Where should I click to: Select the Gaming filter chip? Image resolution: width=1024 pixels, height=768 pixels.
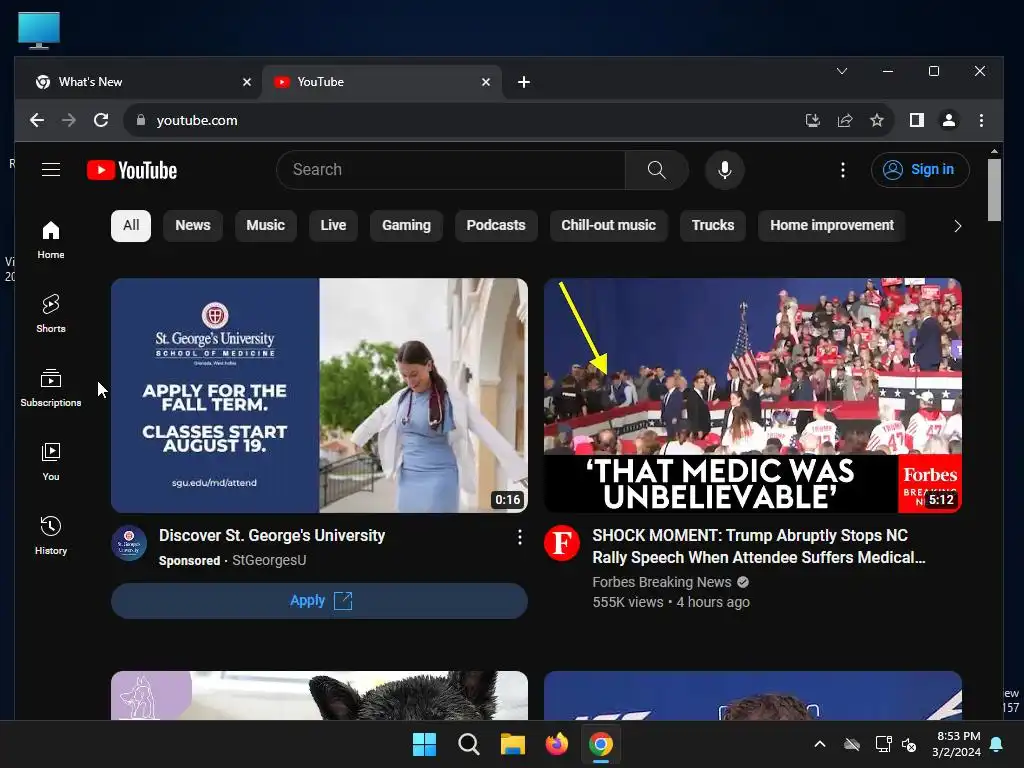[x=406, y=225]
